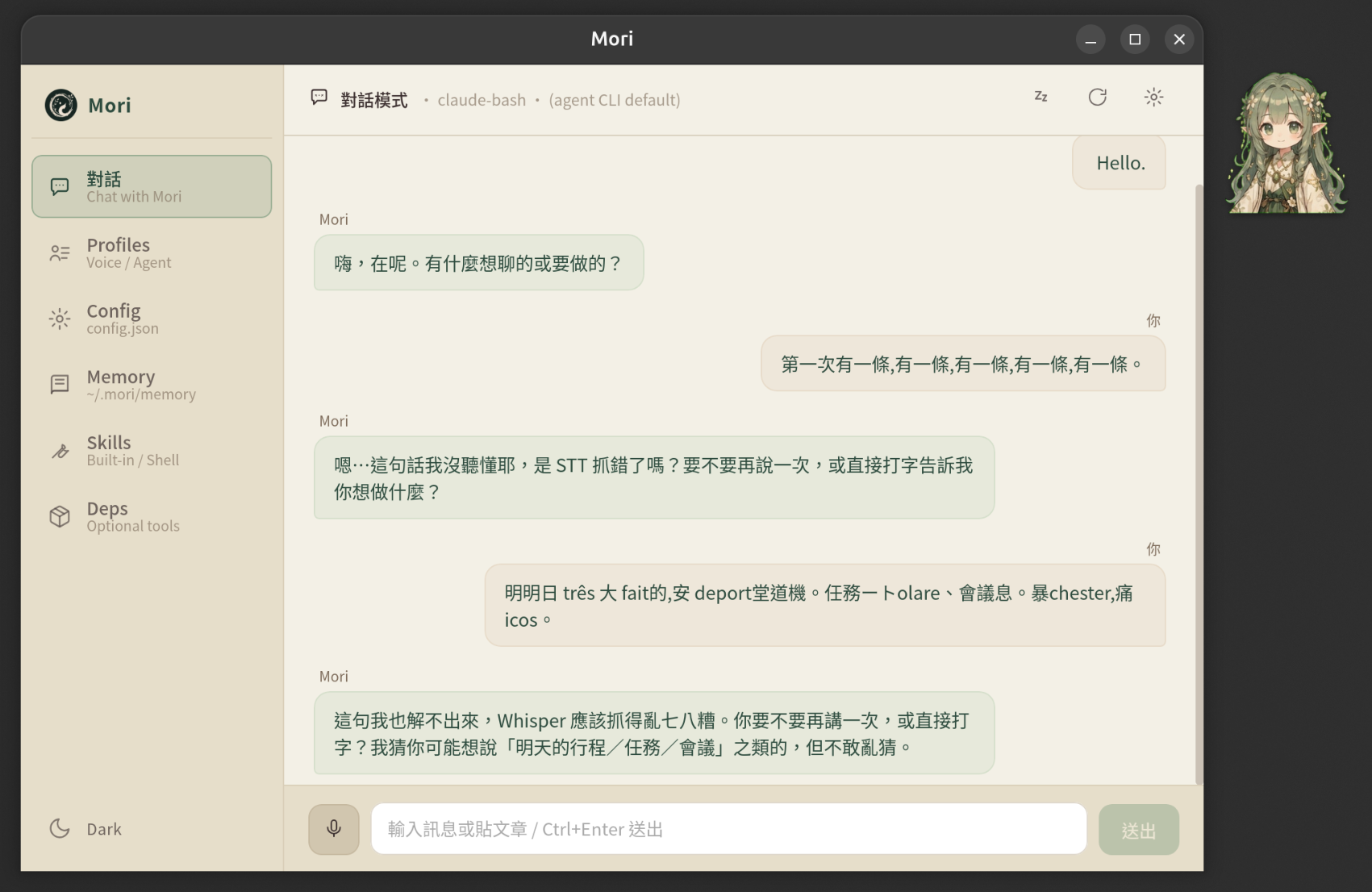This screenshot has width=1372, height=892.
Task: Open the Profiles Voice / Agent section
Action: pos(152,252)
